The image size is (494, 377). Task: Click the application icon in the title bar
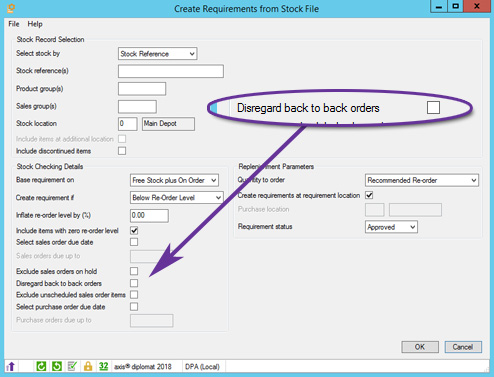pyautogui.click(x=11, y=8)
